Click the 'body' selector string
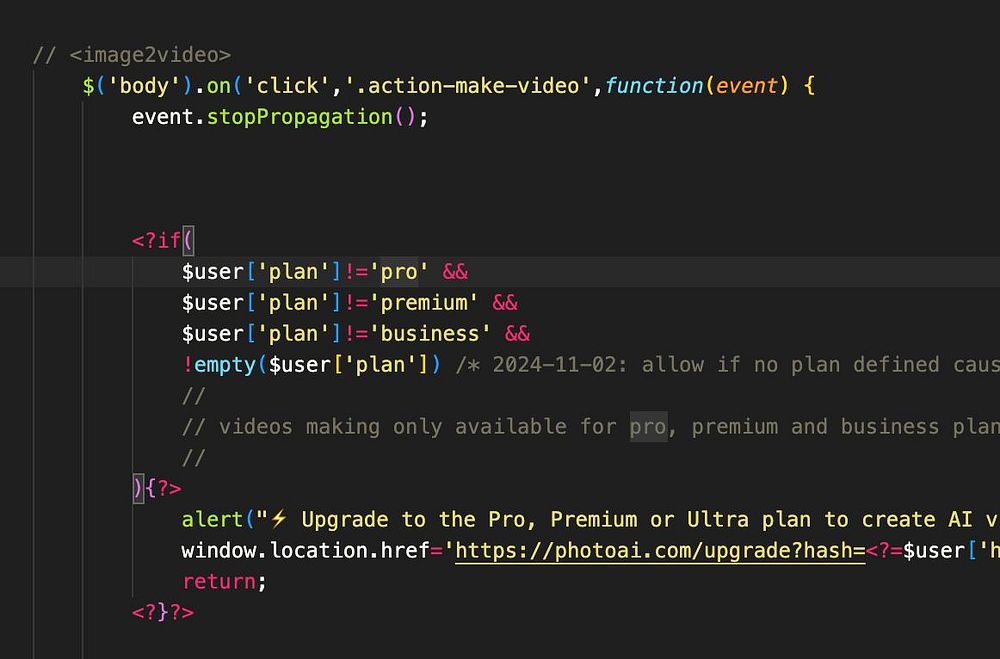This screenshot has width=1000, height=659. (x=144, y=85)
